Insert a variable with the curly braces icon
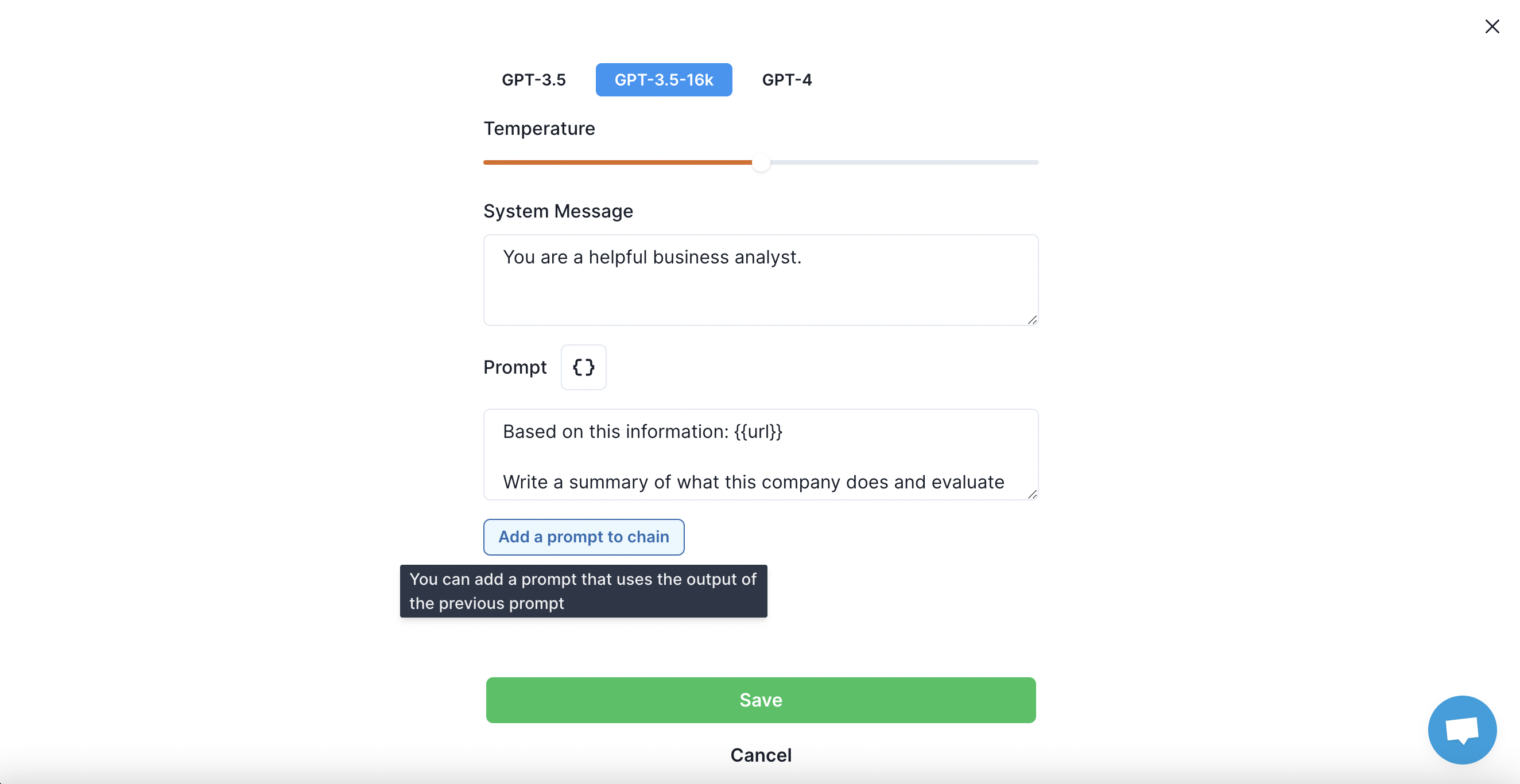The width and height of the screenshot is (1520, 784). click(583, 367)
